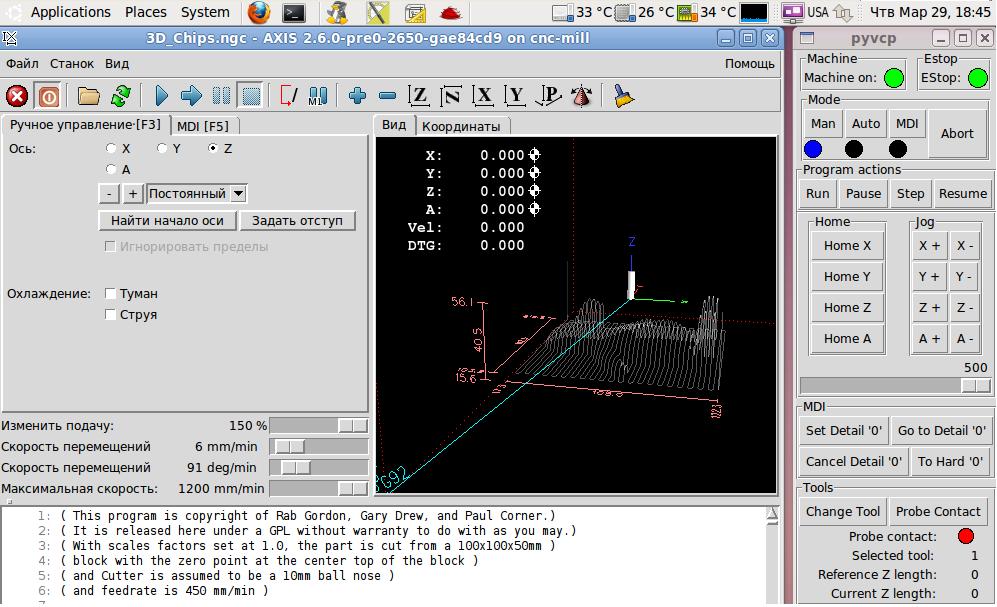Image resolution: width=997 pixels, height=607 pixels.
Task: Zoom out with the blue minus icon
Action: coord(387,97)
